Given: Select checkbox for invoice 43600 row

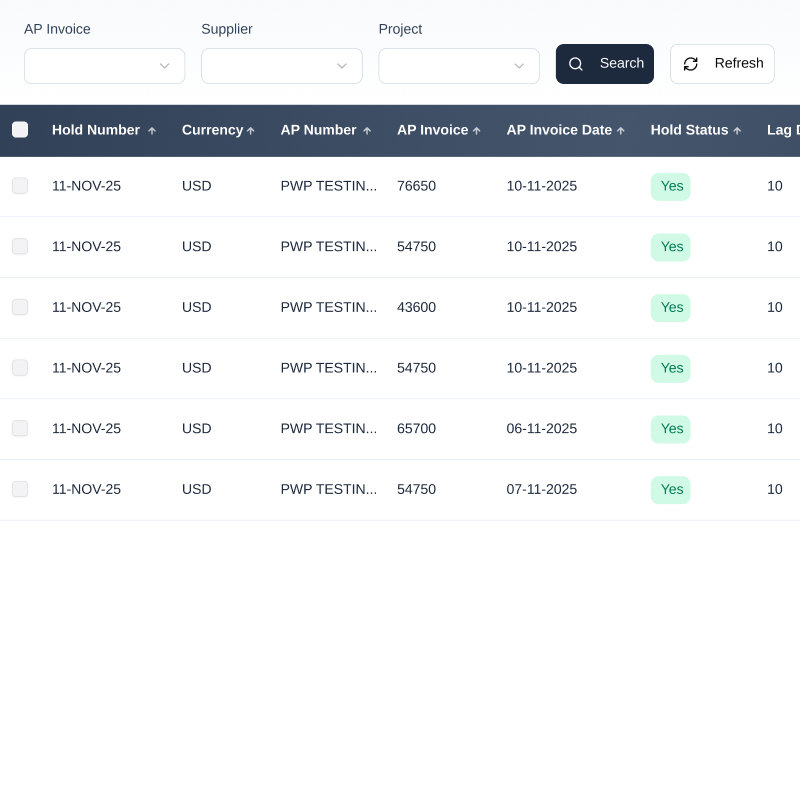Looking at the screenshot, I should pos(20,307).
